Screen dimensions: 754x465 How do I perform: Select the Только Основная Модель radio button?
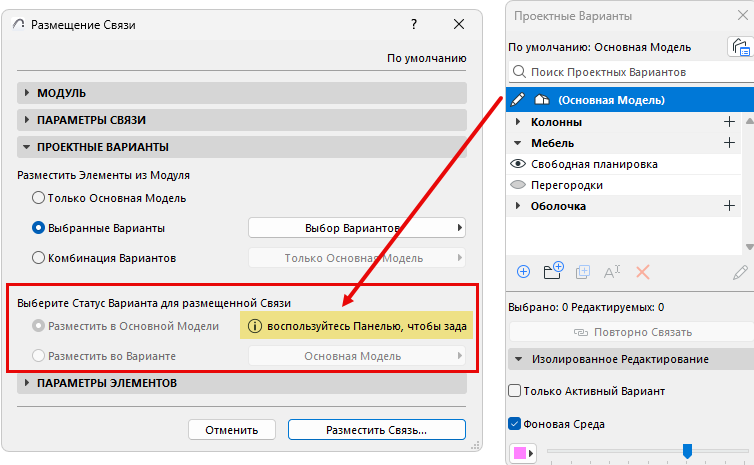[40, 198]
